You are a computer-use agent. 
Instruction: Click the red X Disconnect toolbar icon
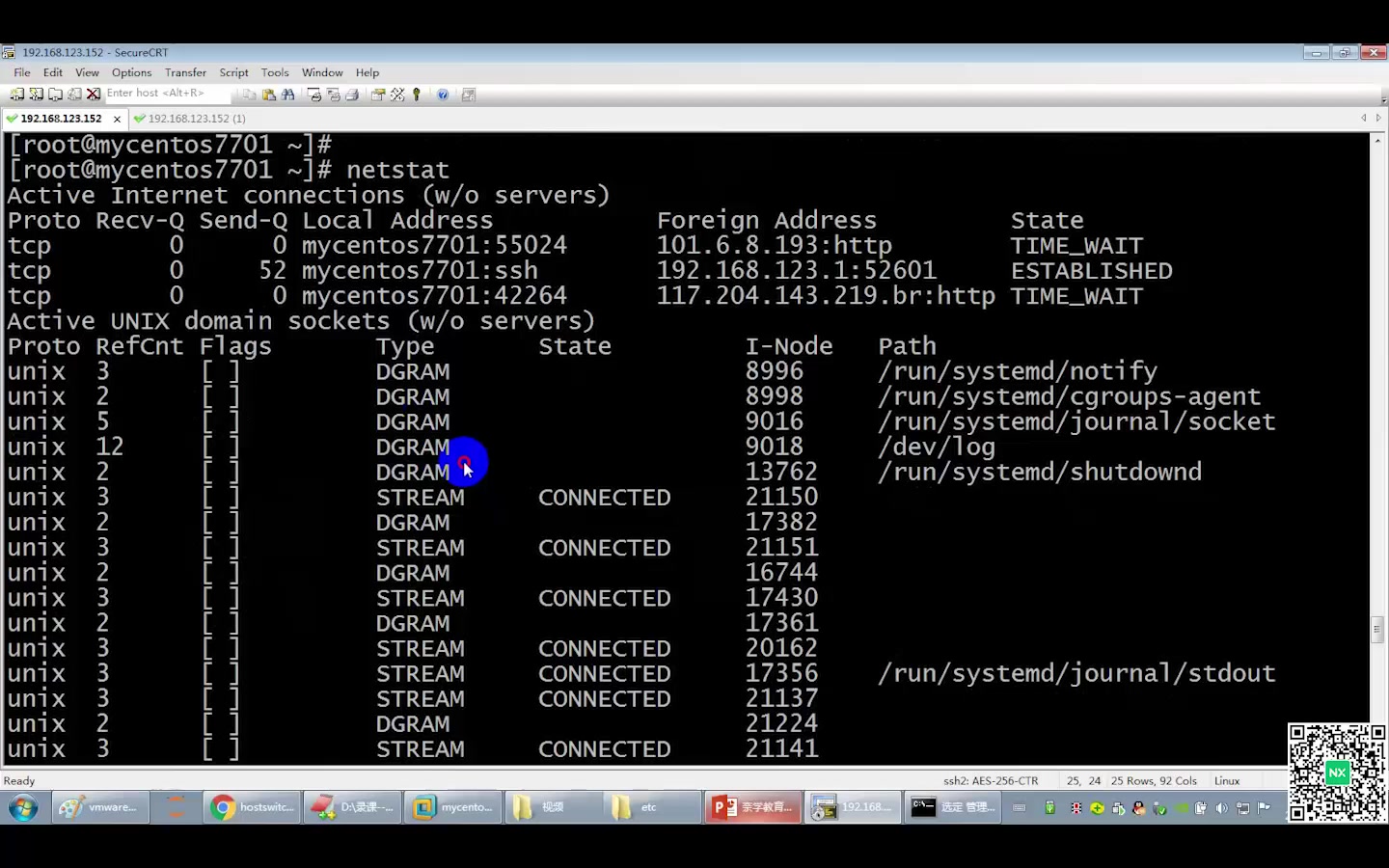[x=94, y=95]
